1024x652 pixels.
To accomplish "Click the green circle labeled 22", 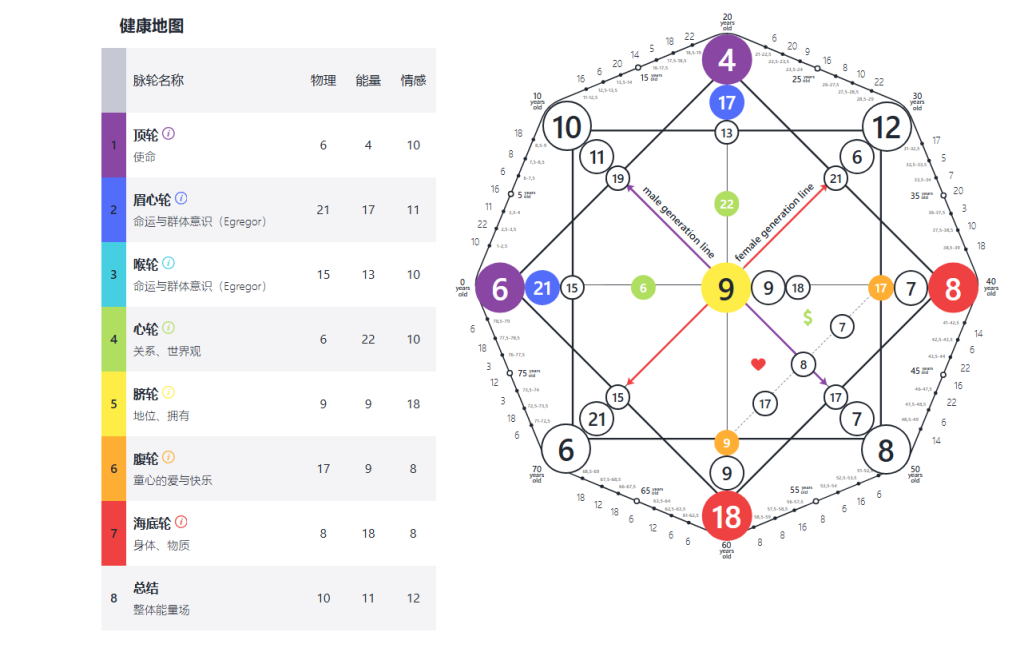I will pyautogui.click(x=727, y=204).
